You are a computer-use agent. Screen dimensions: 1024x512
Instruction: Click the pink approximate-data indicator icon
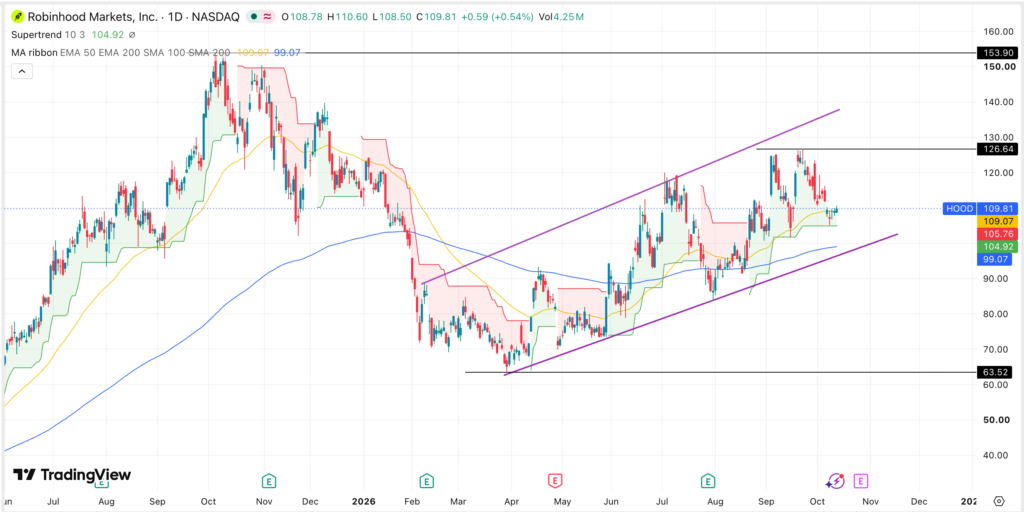[x=267, y=18]
